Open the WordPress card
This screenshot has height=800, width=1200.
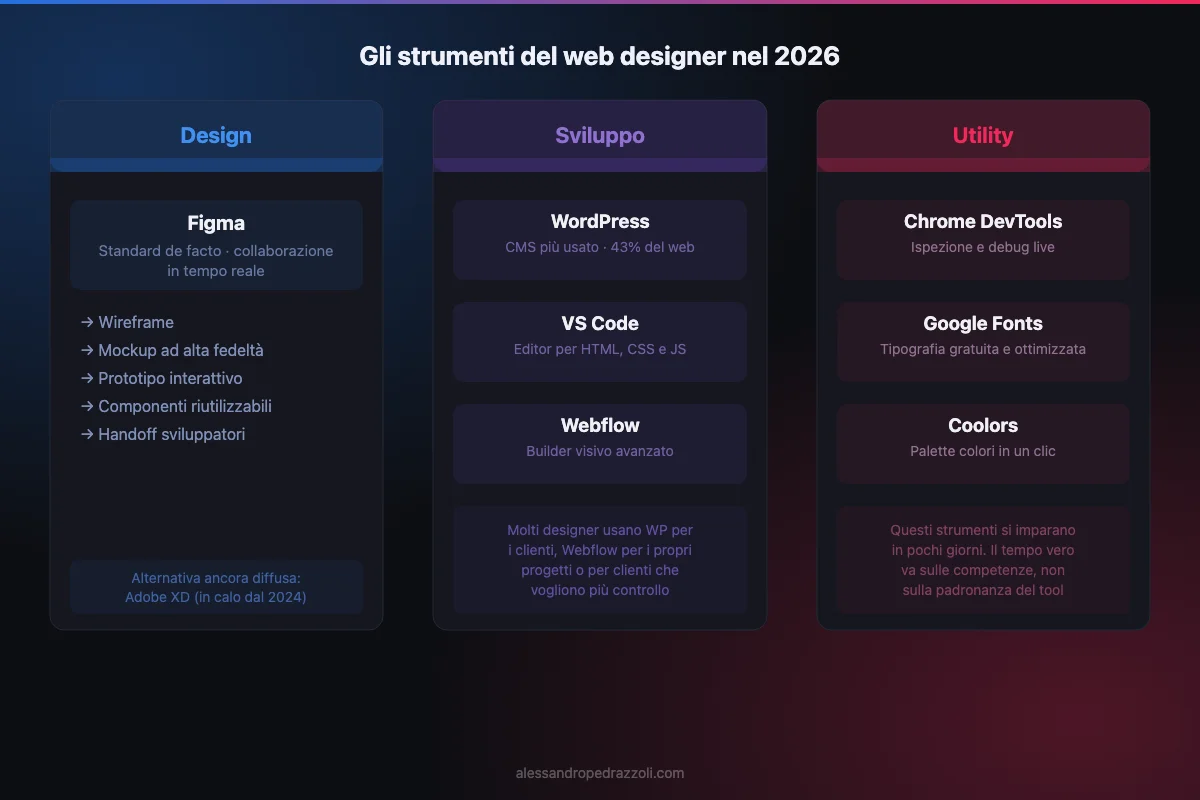(600, 240)
